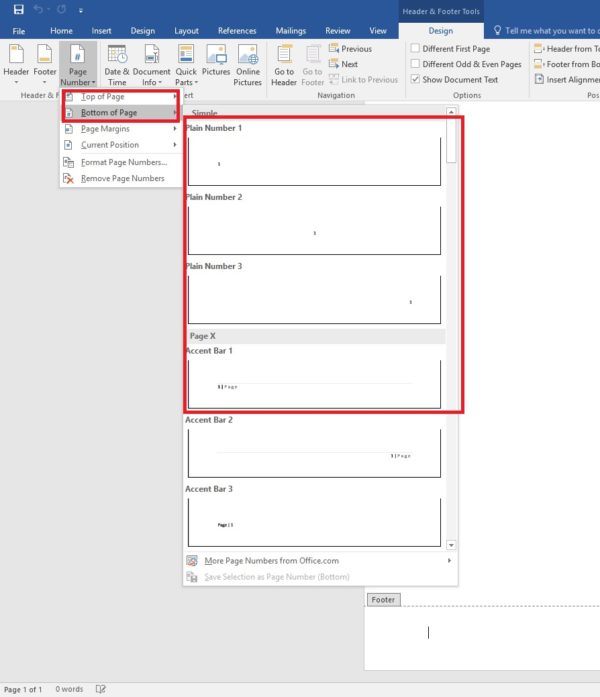600x697 pixels.
Task: Uncheck Show Document Text checkbox
Action: click(x=415, y=80)
